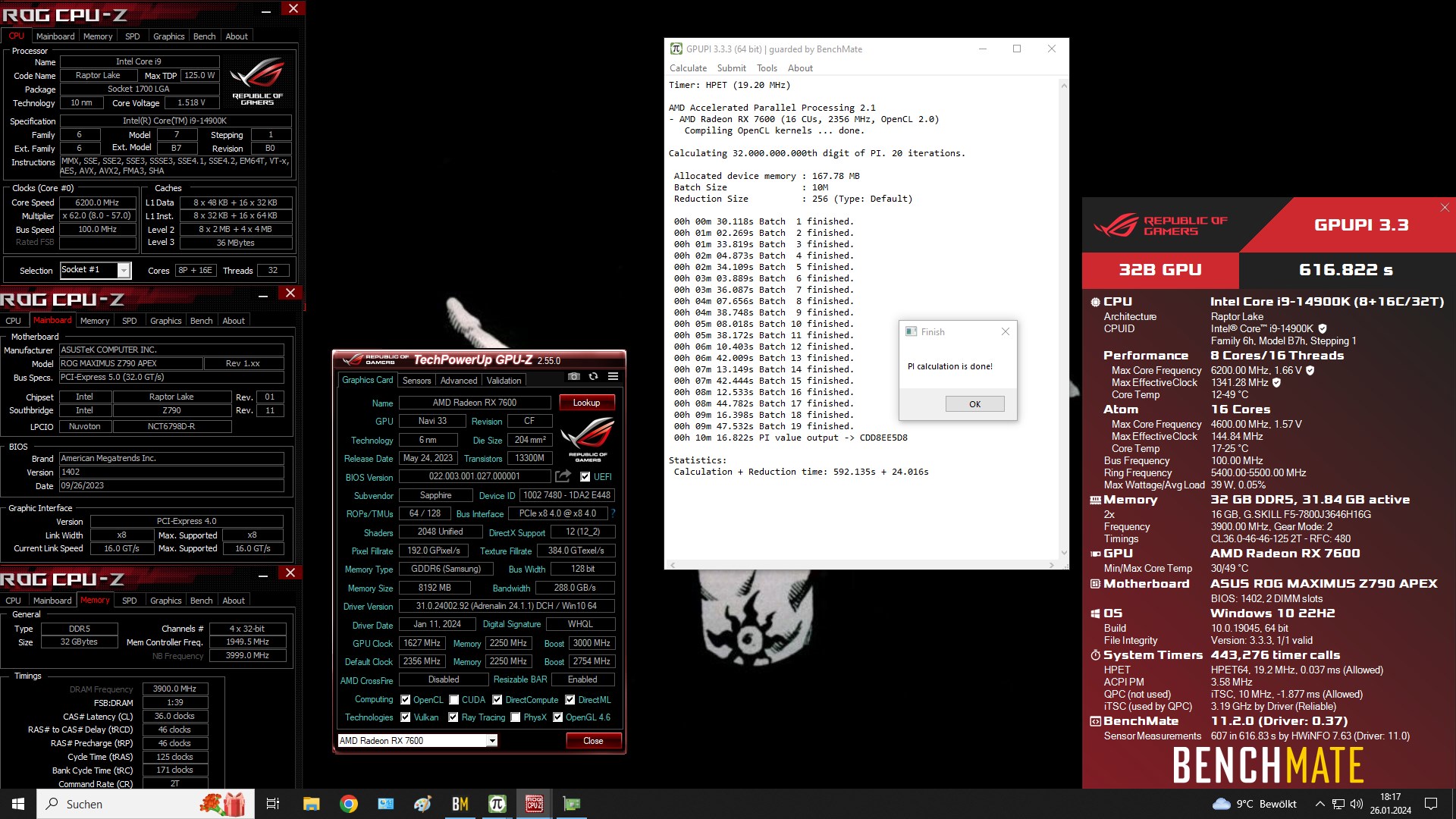Switch to the Sensors tab in GPU-Z
The width and height of the screenshot is (1456, 819).
pyautogui.click(x=416, y=381)
